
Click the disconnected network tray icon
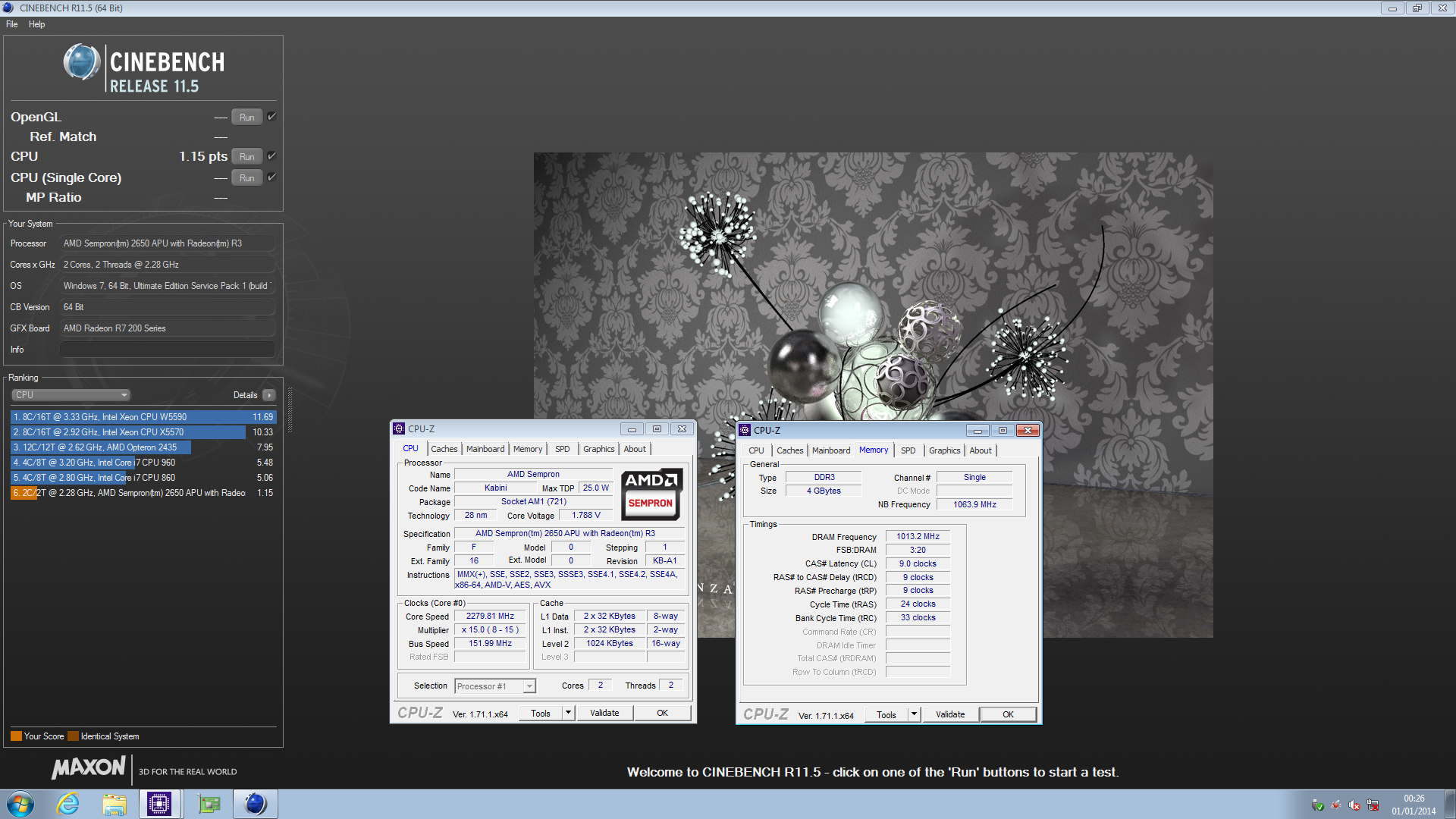click(x=1373, y=805)
